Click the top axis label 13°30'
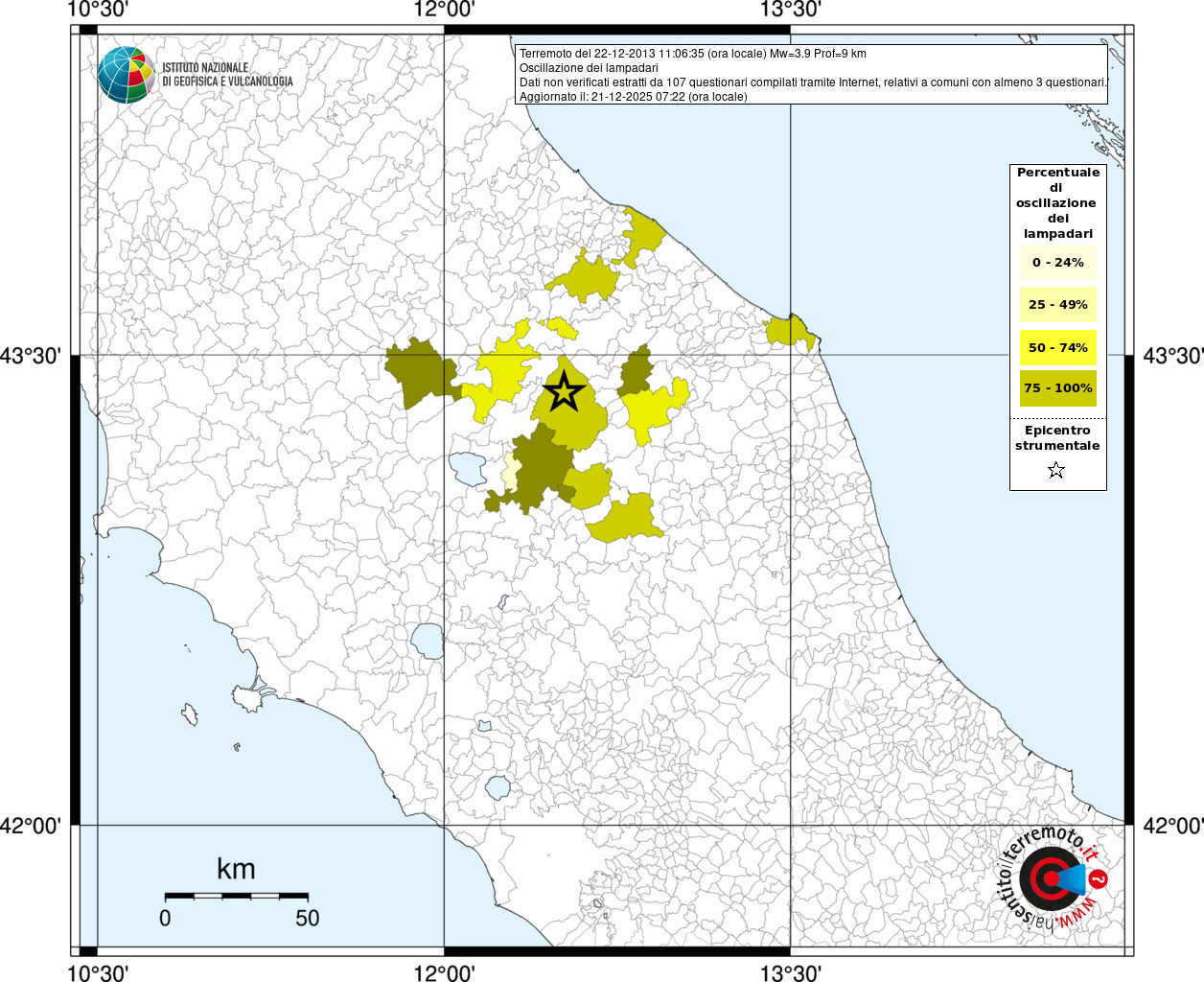 pos(790,10)
